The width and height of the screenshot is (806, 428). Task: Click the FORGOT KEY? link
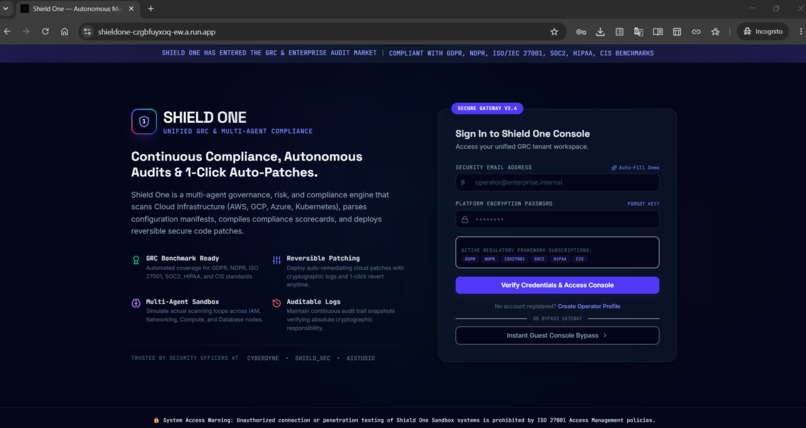pos(643,204)
